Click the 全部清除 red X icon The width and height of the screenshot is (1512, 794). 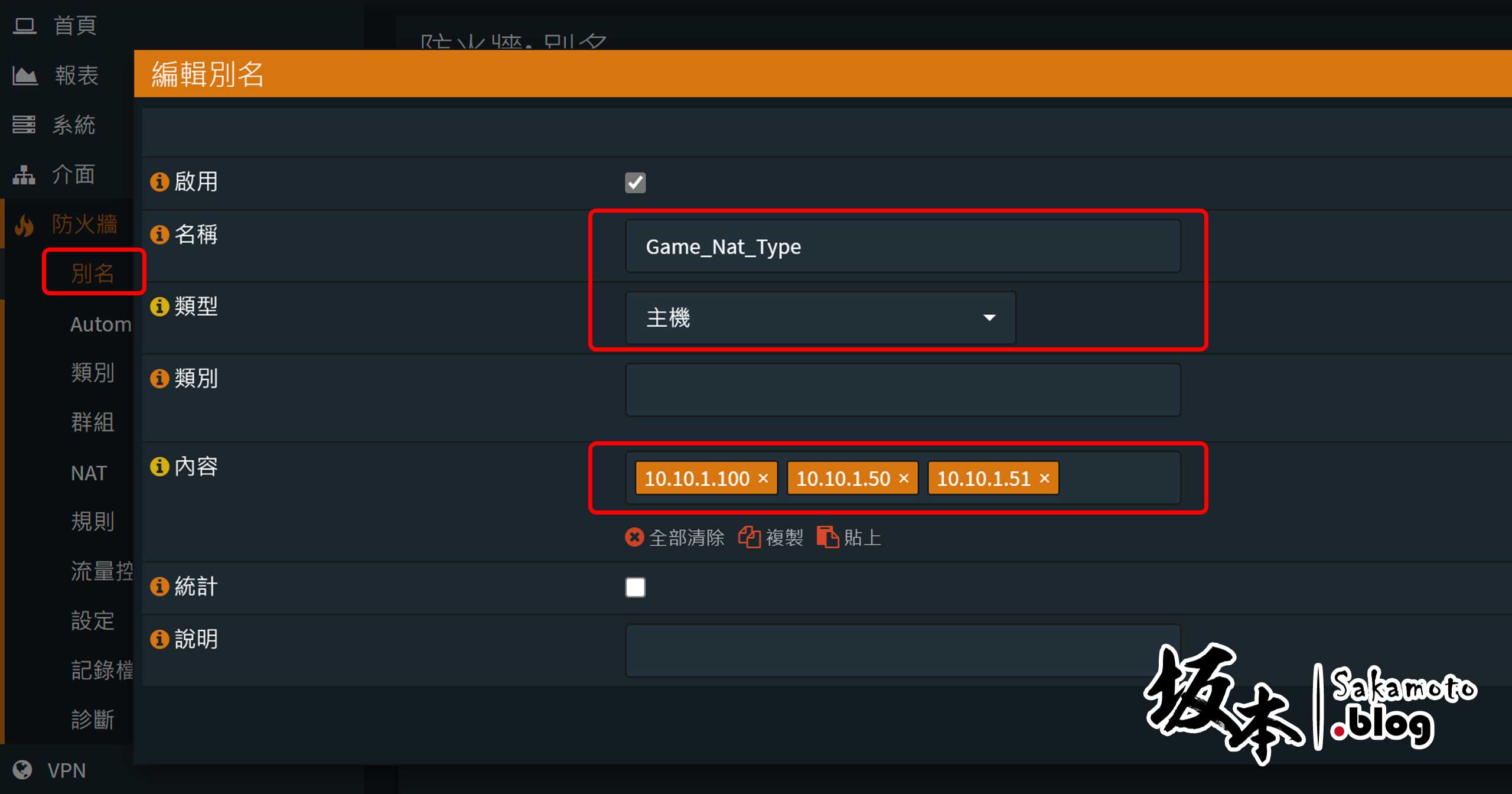click(634, 537)
